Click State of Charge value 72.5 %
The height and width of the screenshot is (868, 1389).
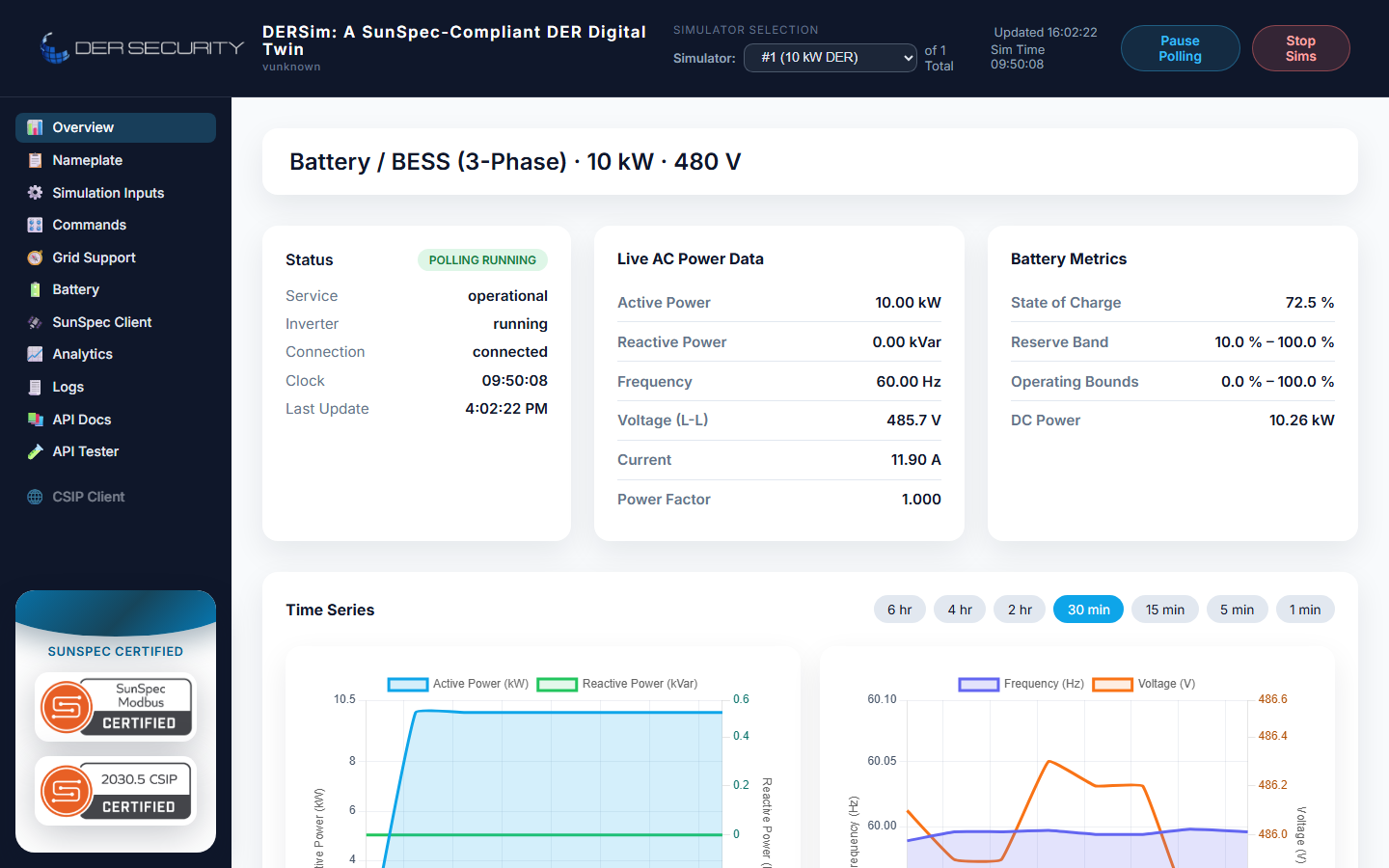(x=1310, y=303)
